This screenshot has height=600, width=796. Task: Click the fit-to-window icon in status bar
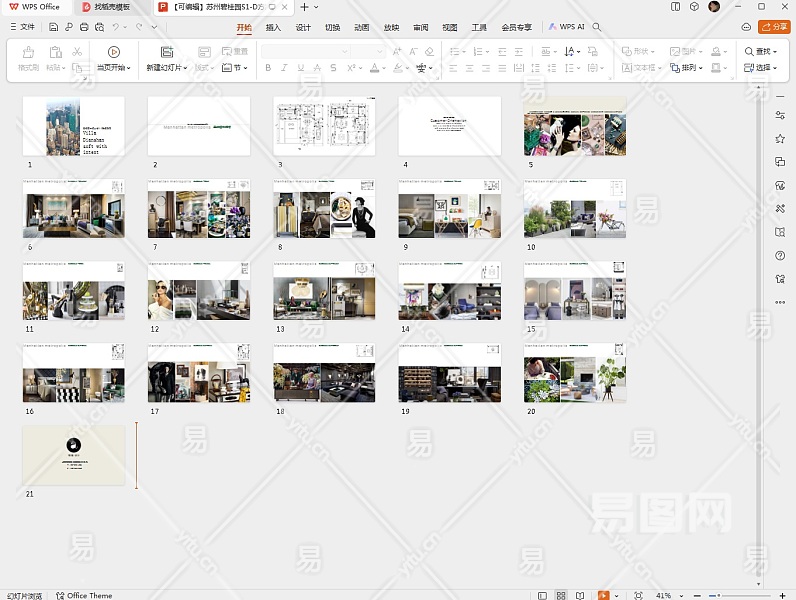(638, 595)
